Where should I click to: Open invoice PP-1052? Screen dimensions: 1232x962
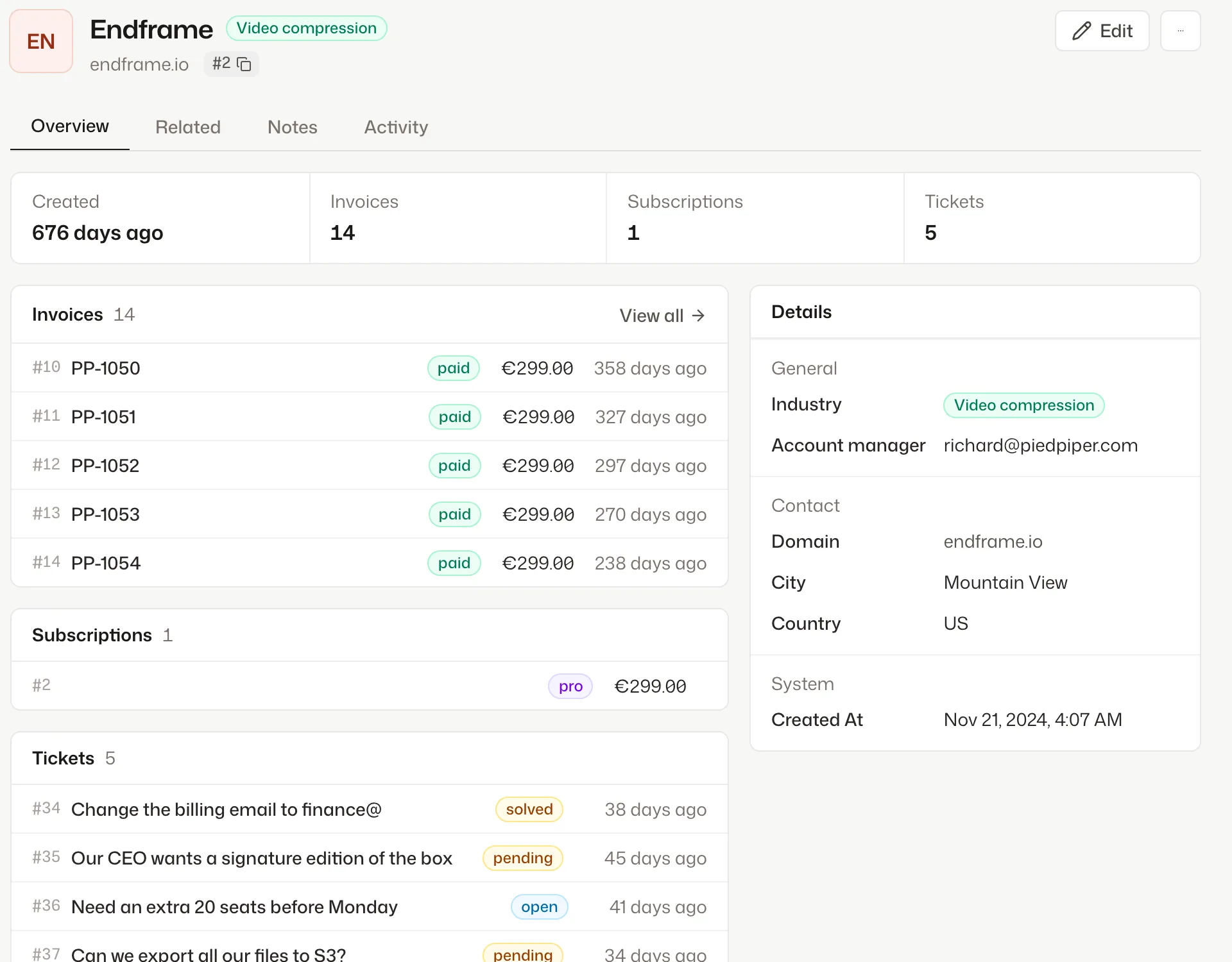(x=370, y=466)
